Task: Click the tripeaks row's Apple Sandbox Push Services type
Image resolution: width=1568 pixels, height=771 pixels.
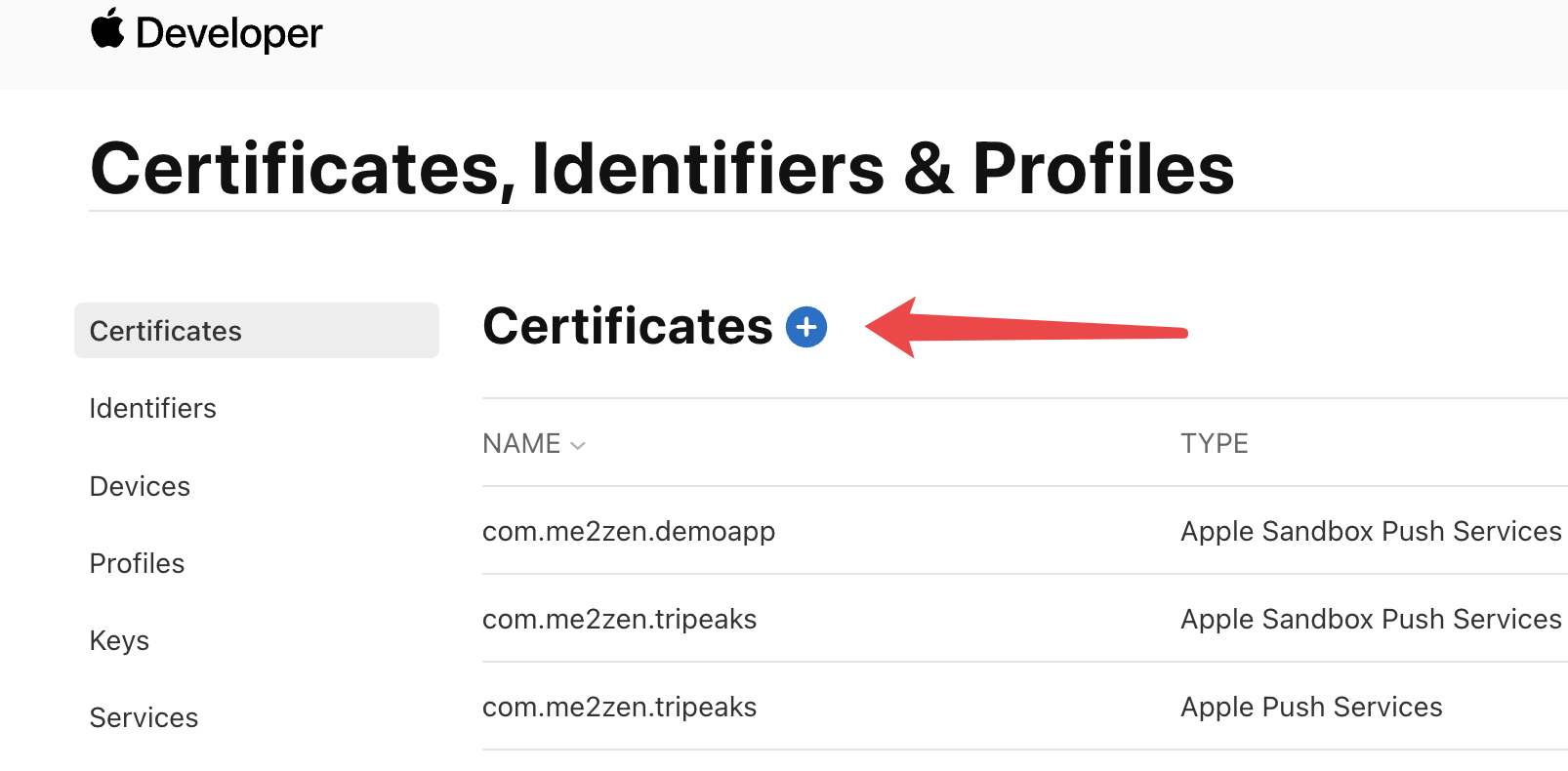Action: (x=1371, y=619)
